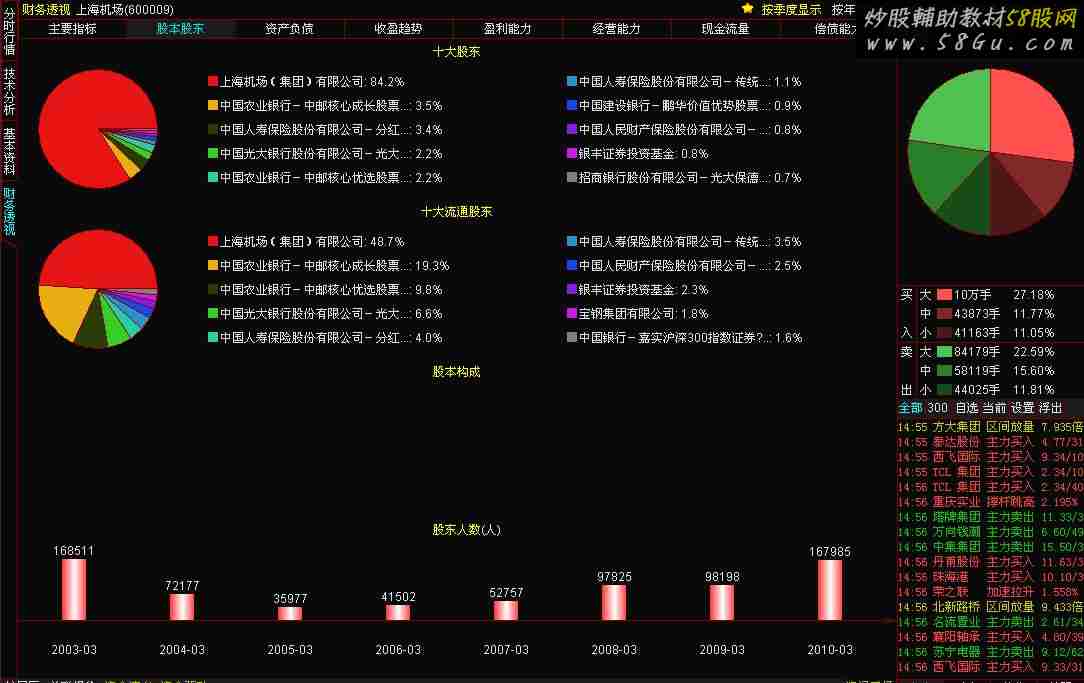This screenshot has height=683, width=1084.
Task: Click the 2005-03 shareholder count bar 35977
Action: pyautogui.click(x=290, y=613)
